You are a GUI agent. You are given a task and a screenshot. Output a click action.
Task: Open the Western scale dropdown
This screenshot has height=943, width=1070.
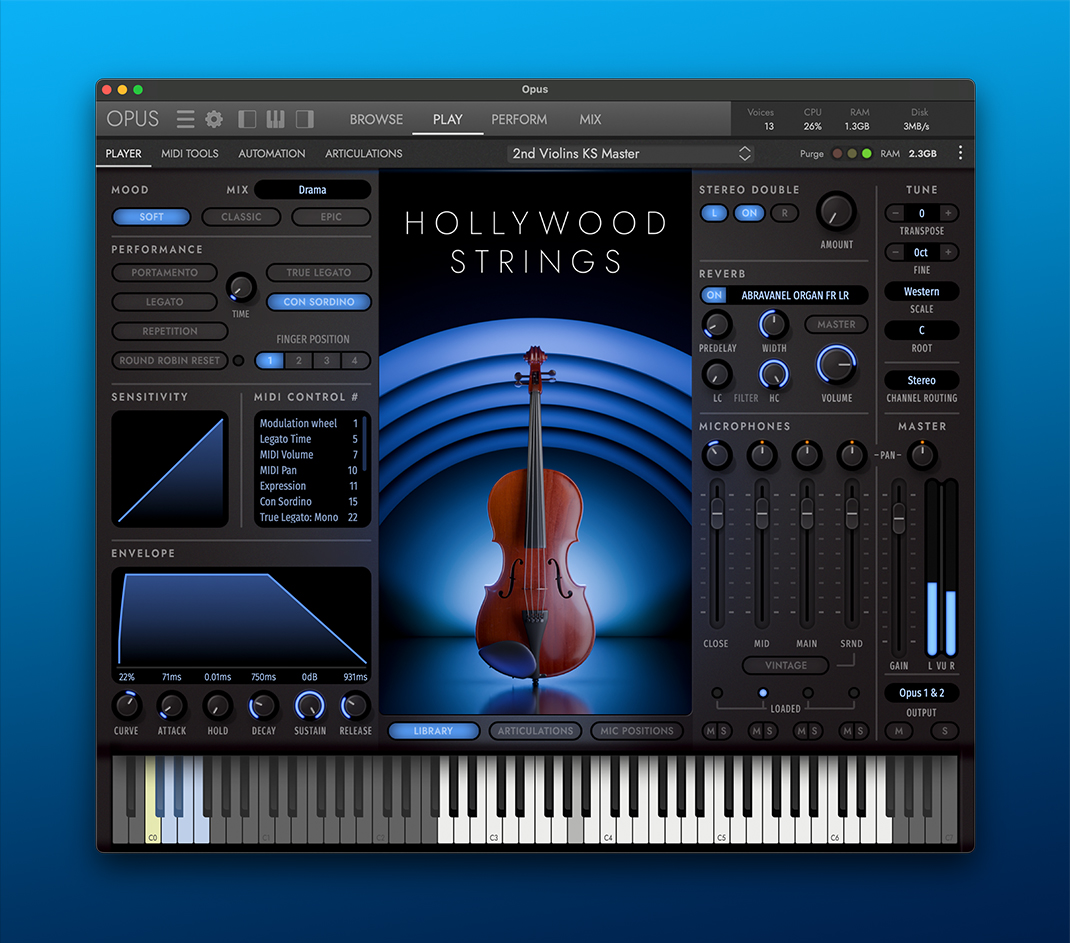pos(921,291)
